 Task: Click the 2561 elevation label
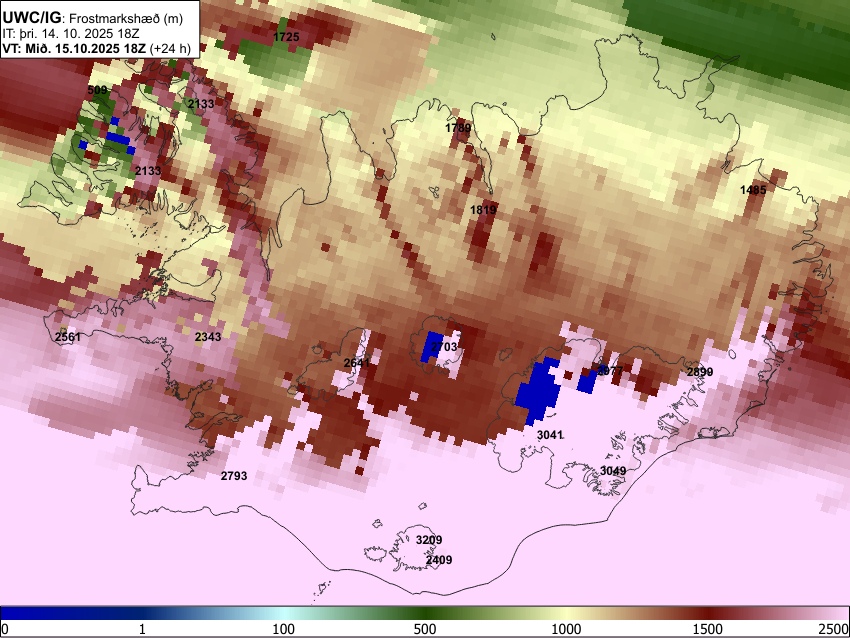pyautogui.click(x=68, y=337)
